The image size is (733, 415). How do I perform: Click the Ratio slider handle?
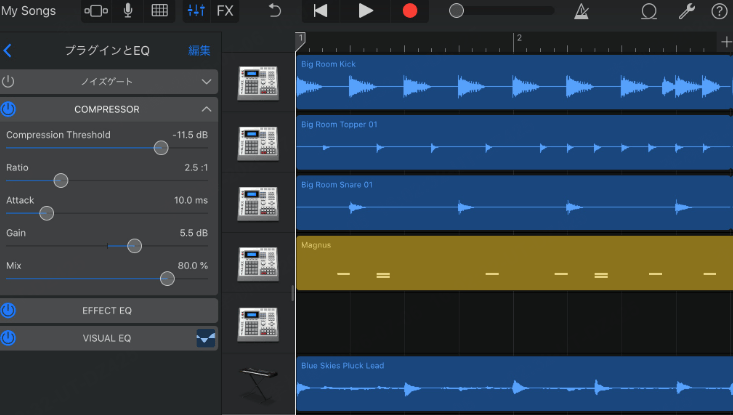[60, 181]
